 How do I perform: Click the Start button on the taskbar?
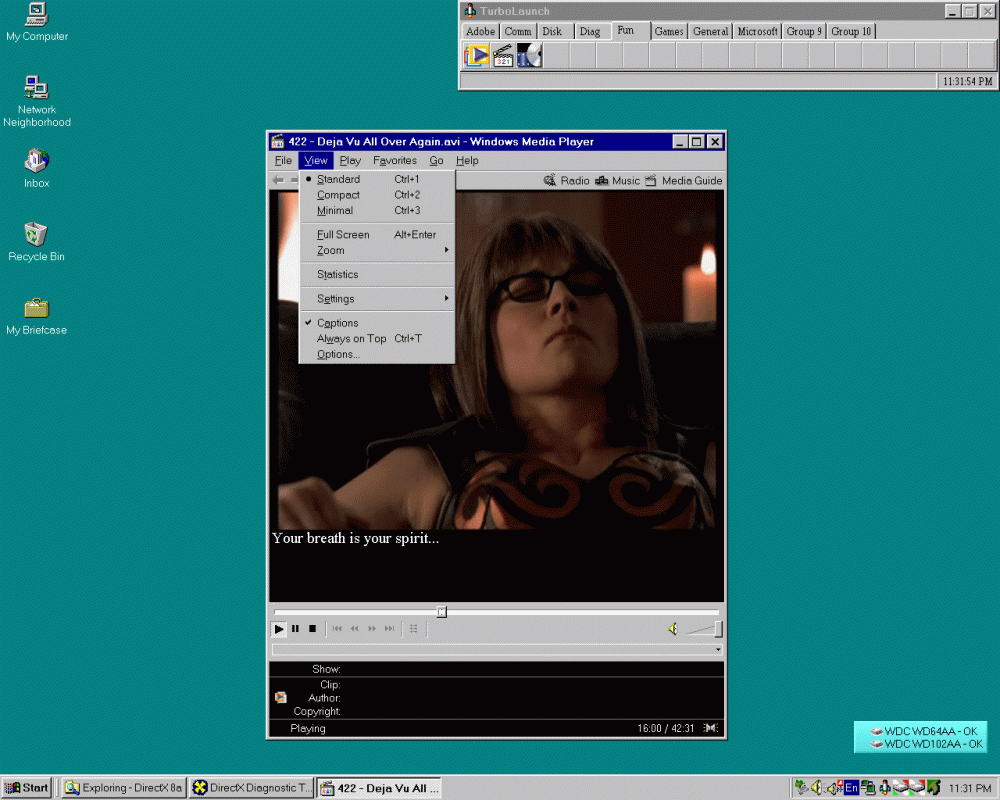pyautogui.click(x=26, y=787)
